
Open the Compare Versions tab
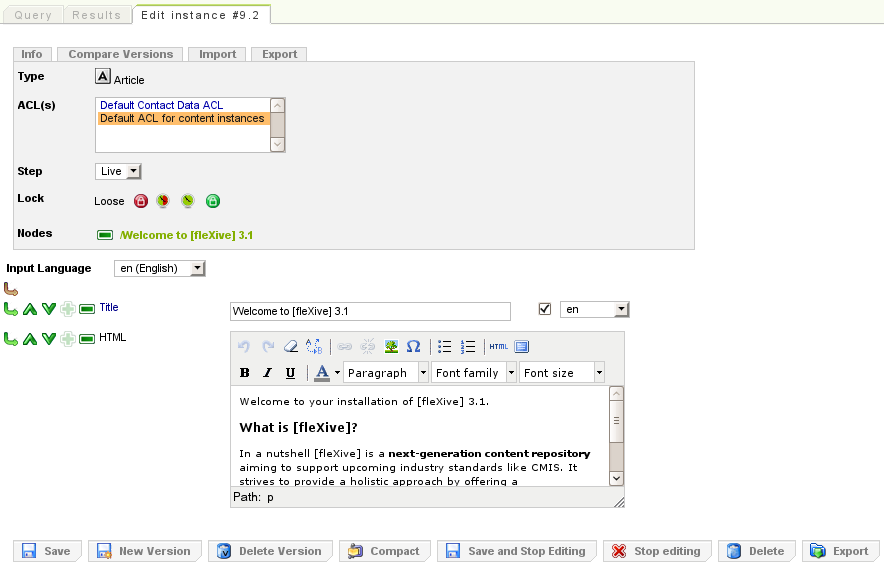coord(120,54)
